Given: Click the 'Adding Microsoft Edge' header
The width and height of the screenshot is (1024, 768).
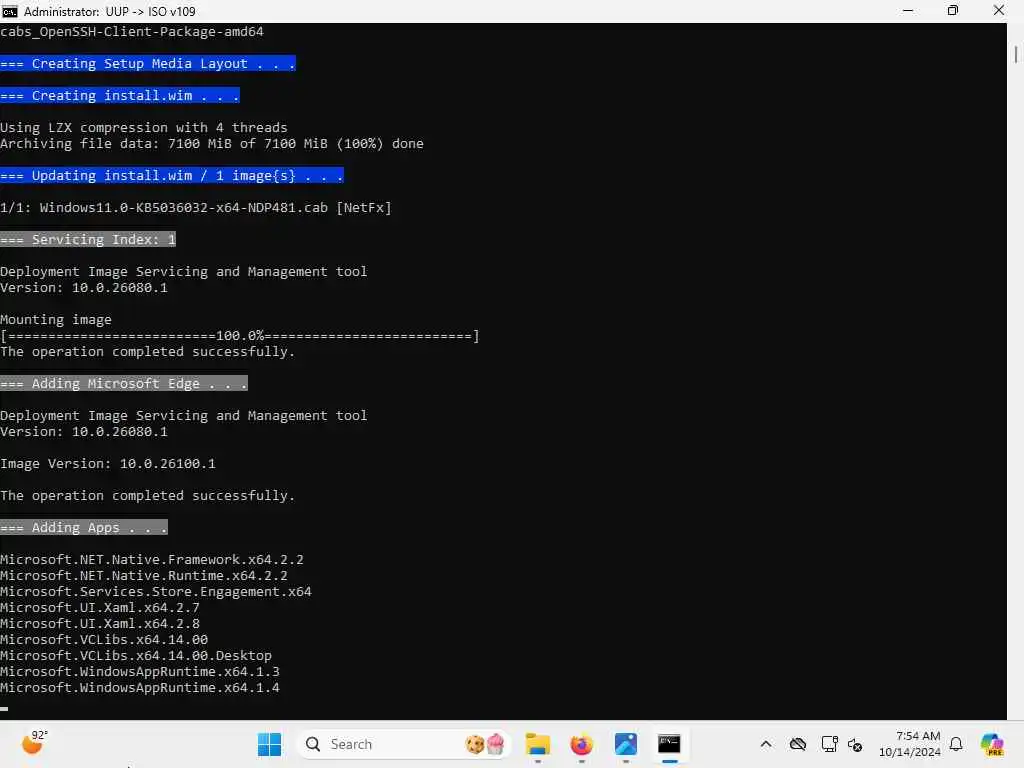Looking at the screenshot, I should click(x=124, y=383).
